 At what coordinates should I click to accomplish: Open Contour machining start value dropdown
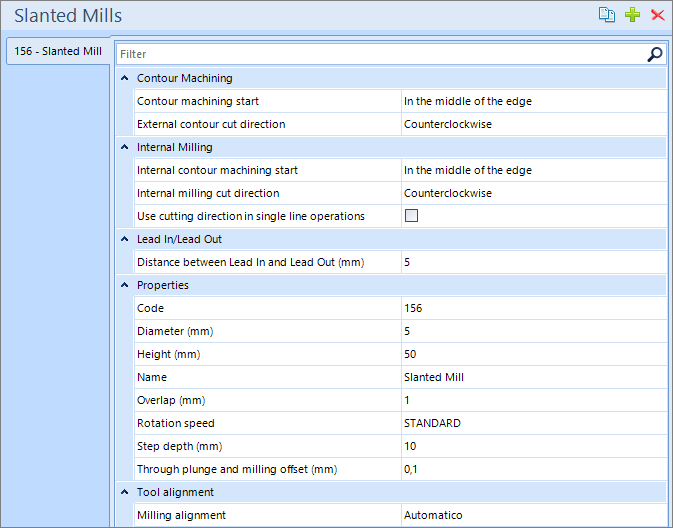coord(534,101)
